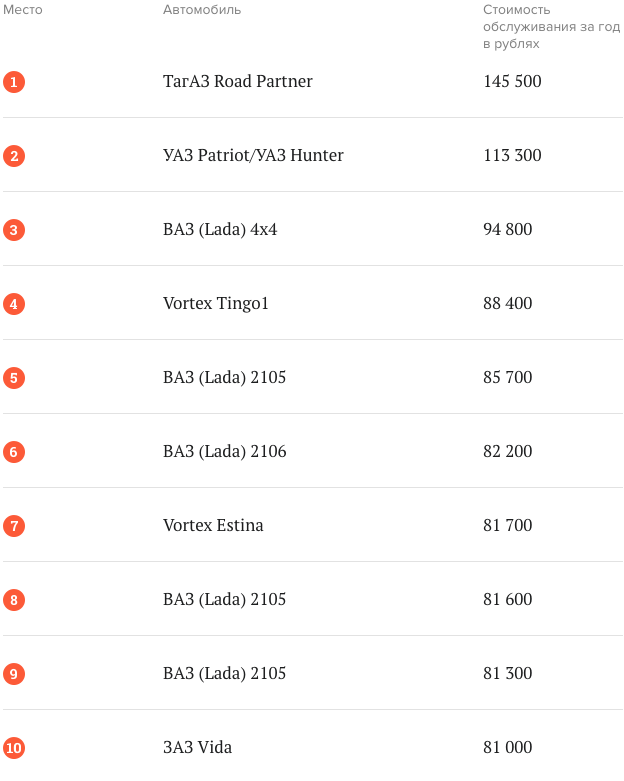Screen dimensions: 624x781
Task: Select УАЗ Patriot/УАЗ Hunter car name
Action: coord(253,155)
